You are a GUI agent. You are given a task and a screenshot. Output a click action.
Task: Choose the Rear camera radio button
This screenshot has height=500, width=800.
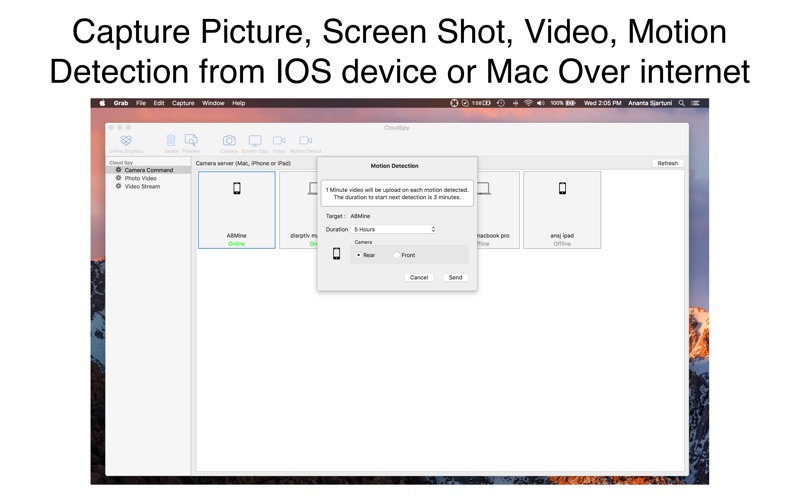click(359, 255)
